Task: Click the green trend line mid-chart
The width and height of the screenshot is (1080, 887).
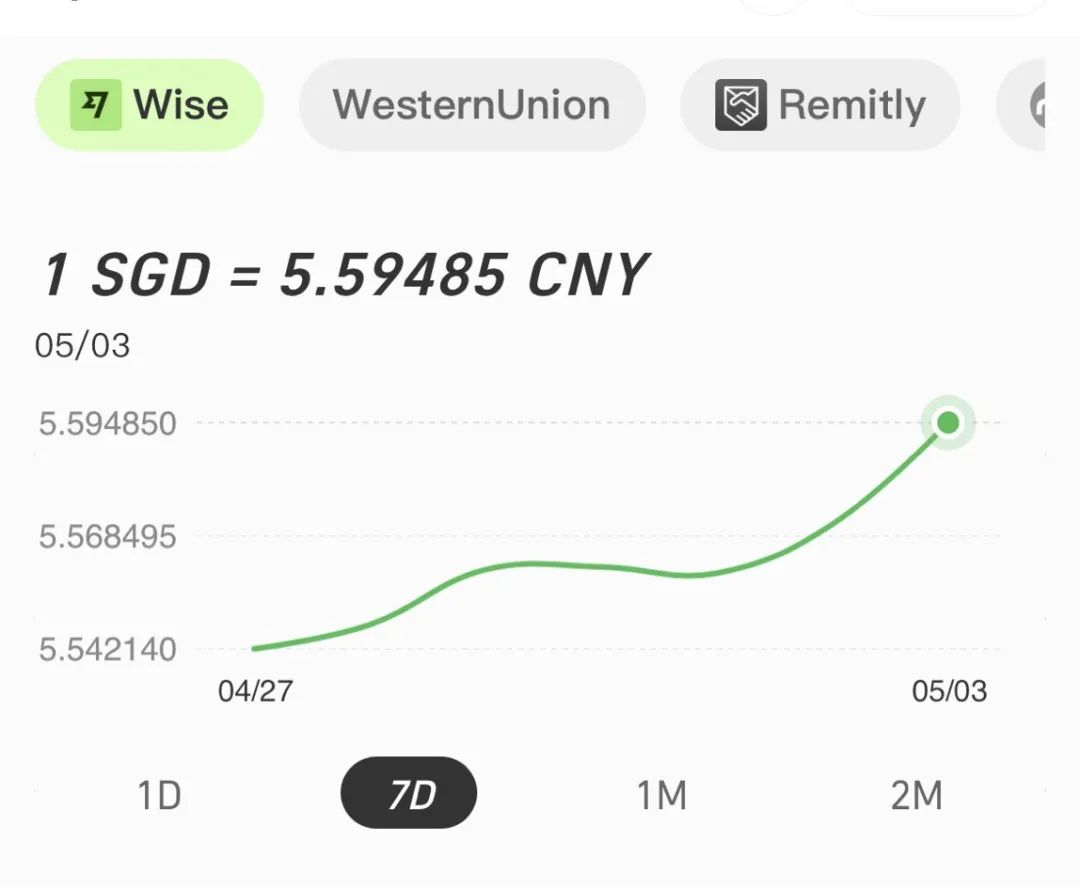Action: pos(600,567)
